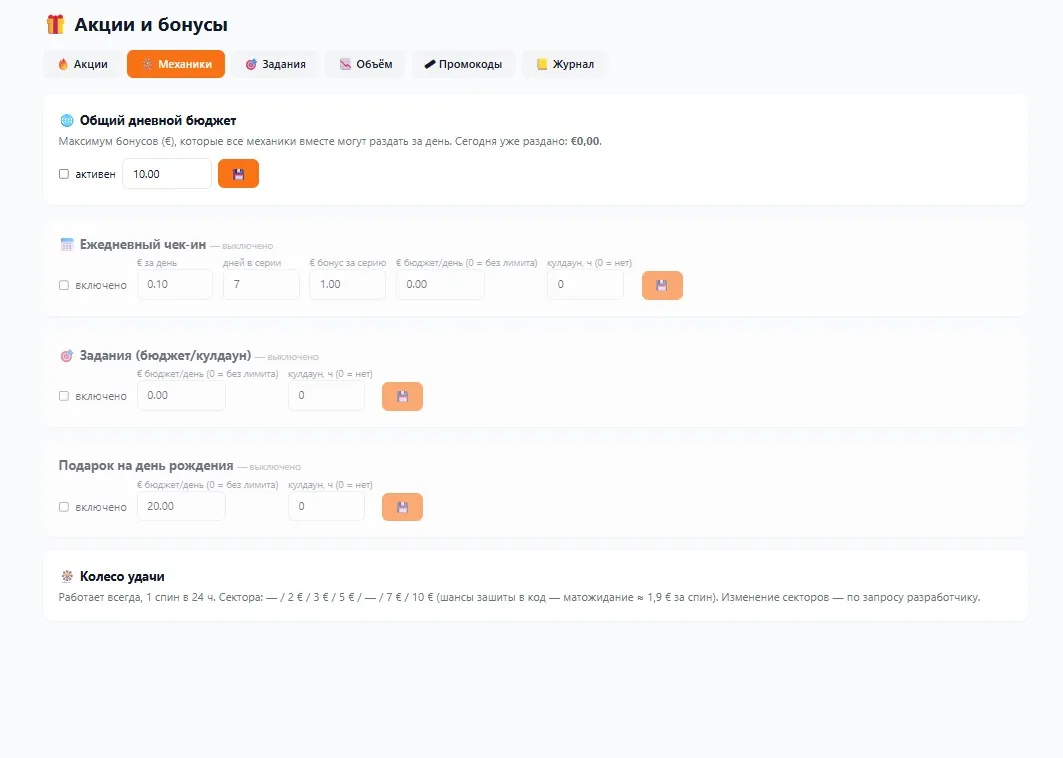Click the wheel icon near Колесо удачи
The image size is (1063, 758).
[66, 576]
